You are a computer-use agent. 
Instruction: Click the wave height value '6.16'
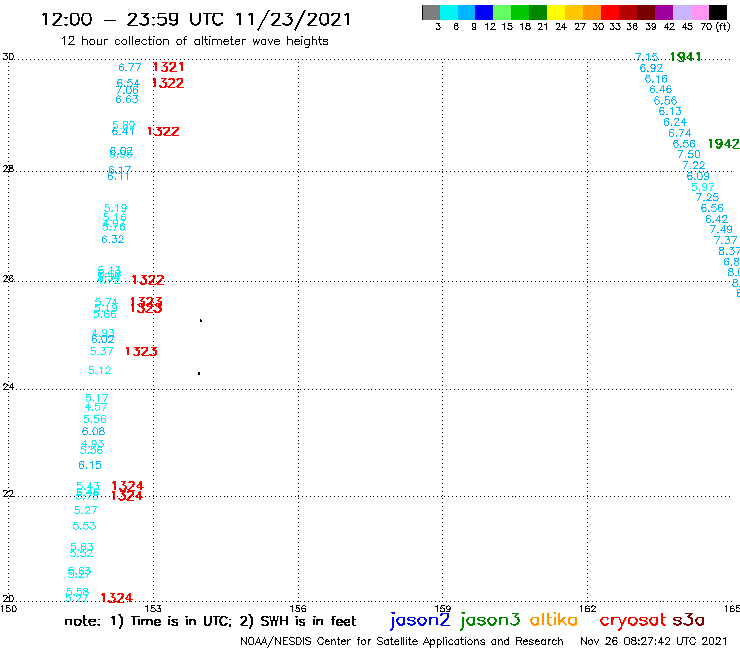(656, 79)
